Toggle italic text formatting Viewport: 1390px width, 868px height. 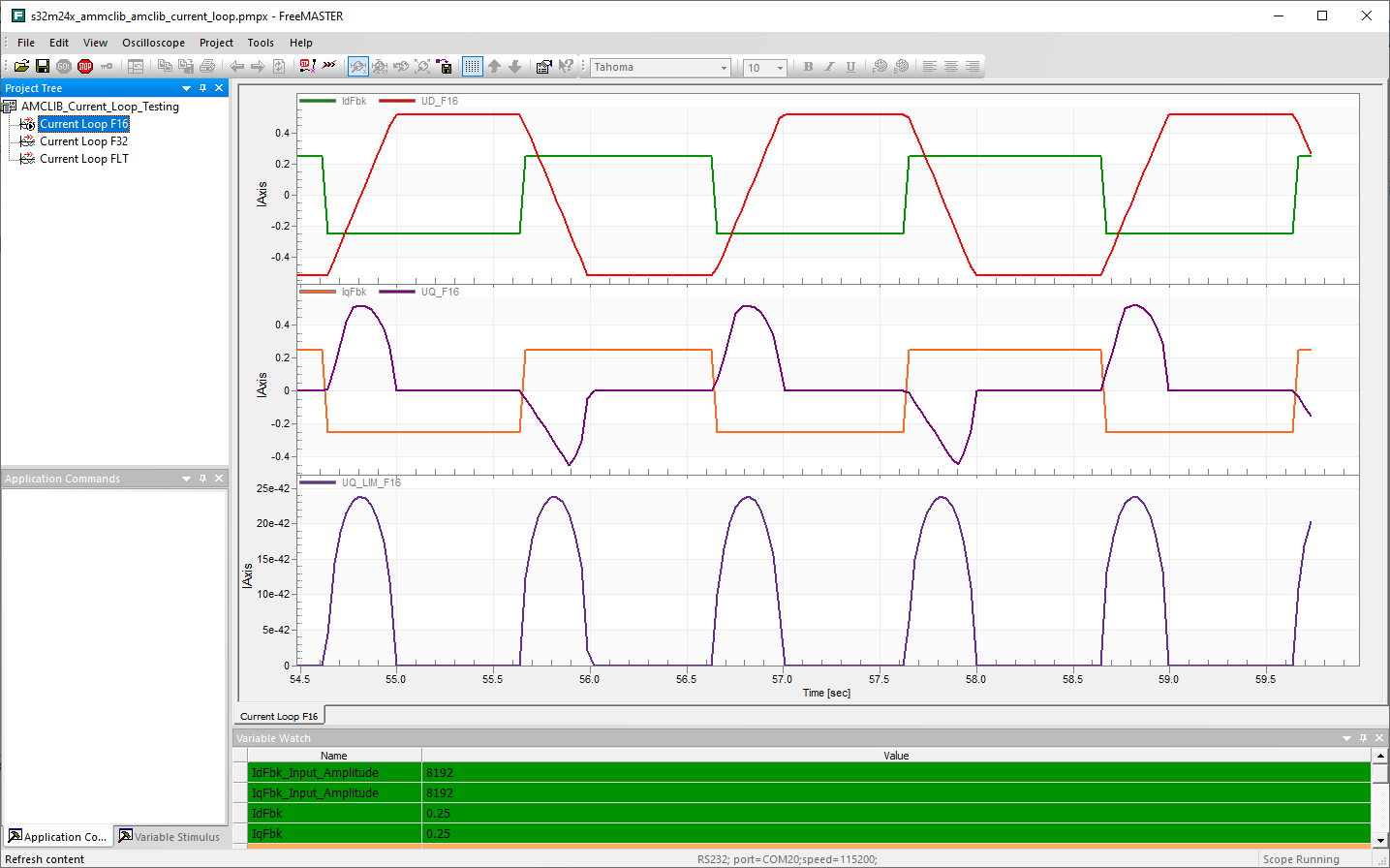tap(828, 66)
